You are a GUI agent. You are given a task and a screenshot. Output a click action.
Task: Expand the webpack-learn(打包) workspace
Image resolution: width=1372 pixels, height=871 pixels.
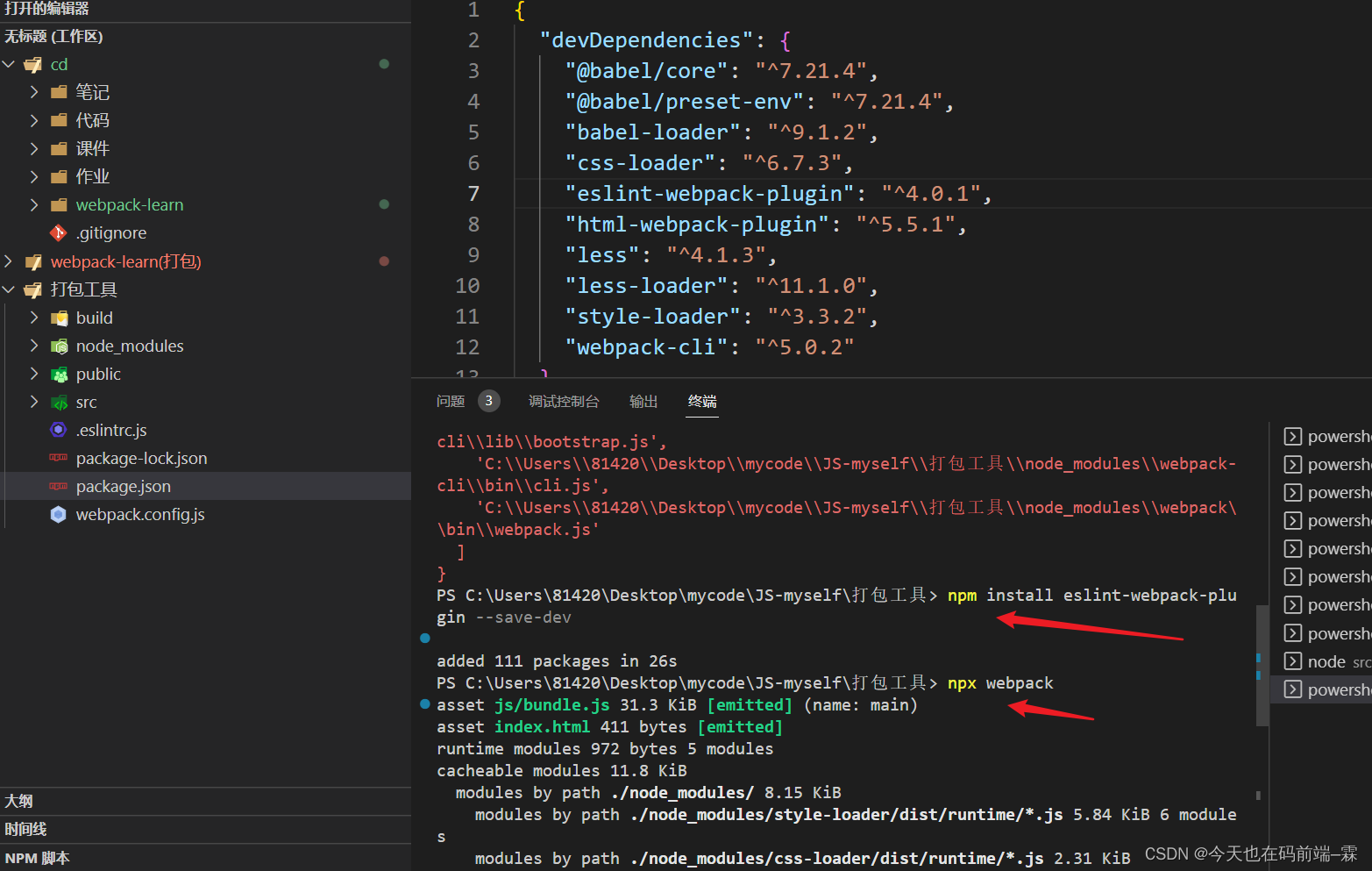[x=7, y=261]
